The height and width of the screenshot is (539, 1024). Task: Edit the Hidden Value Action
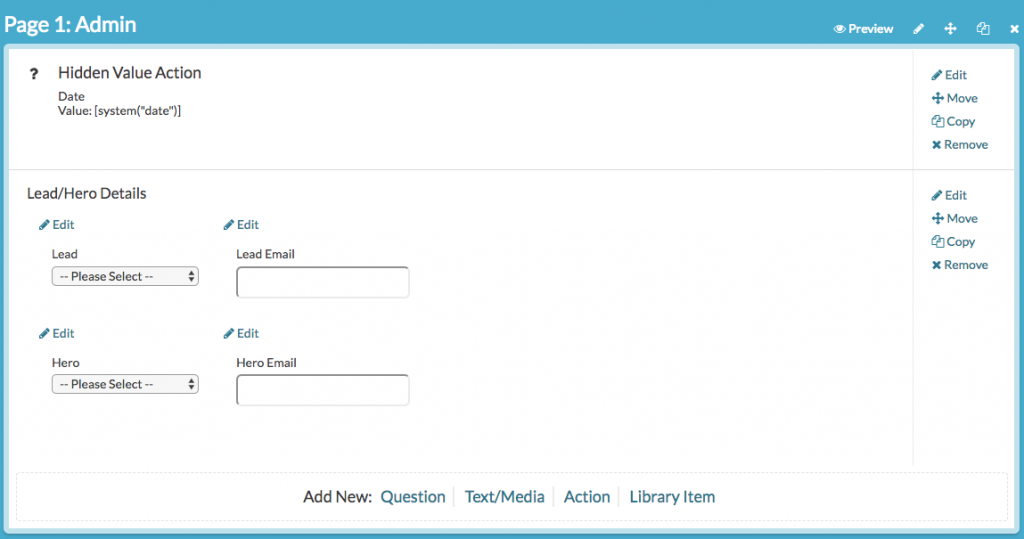[949, 75]
